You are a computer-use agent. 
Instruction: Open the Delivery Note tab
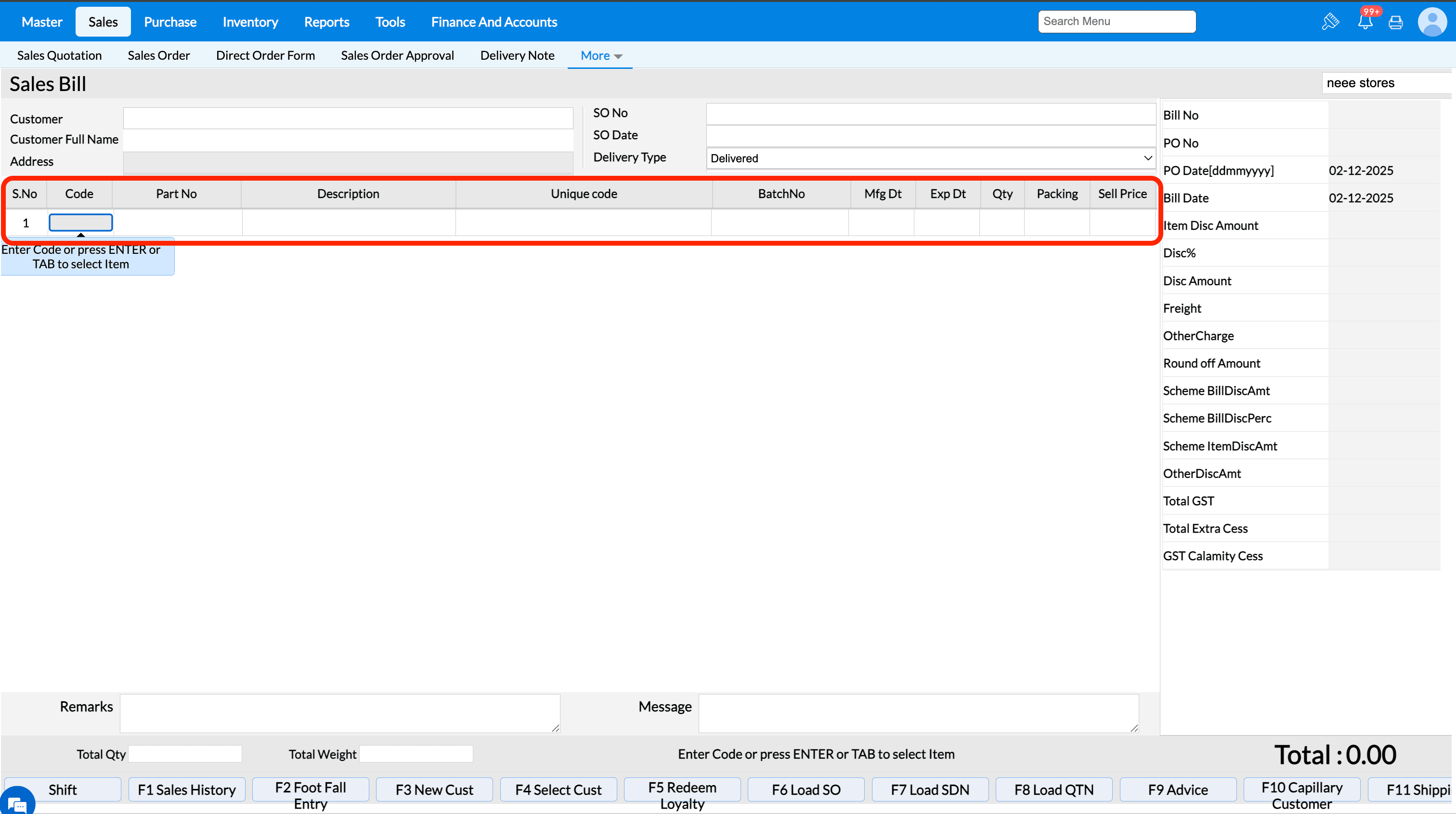(x=517, y=55)
